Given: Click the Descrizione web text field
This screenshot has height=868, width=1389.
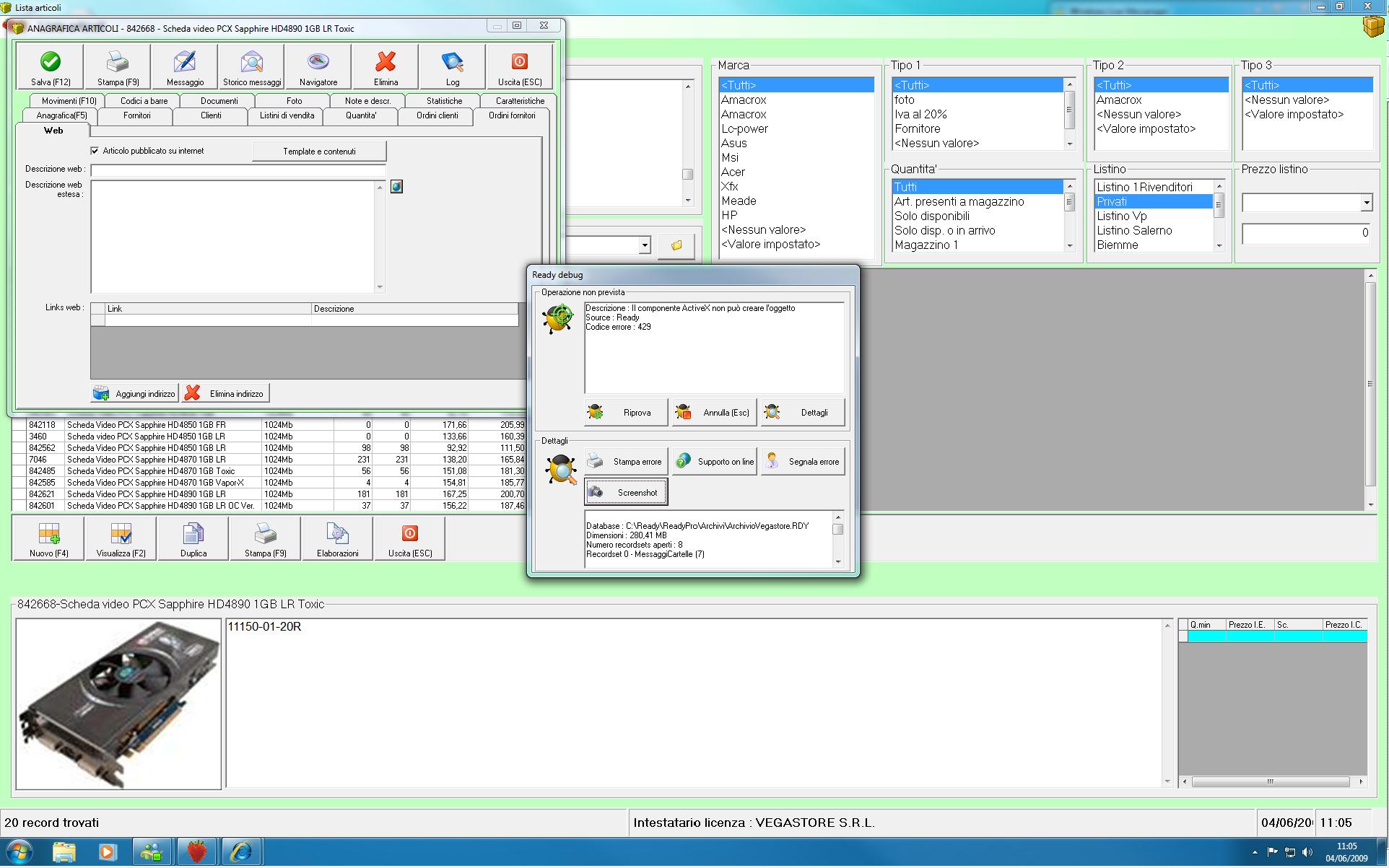Looking at the screenshot, I should pos(238,170).
